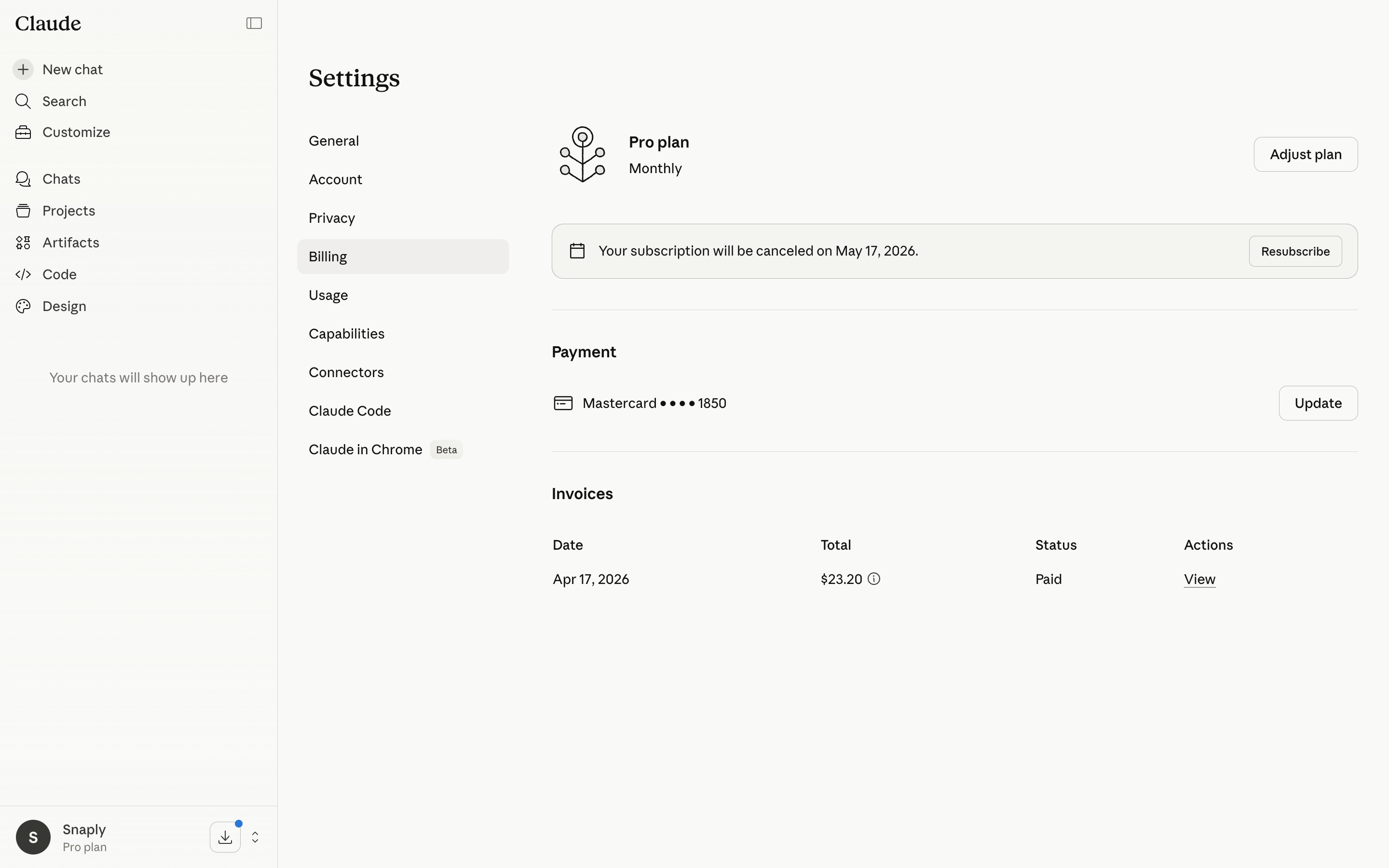Expand the account menu chevron
This screenshot has height=868, width=1389.
(255, 837)
